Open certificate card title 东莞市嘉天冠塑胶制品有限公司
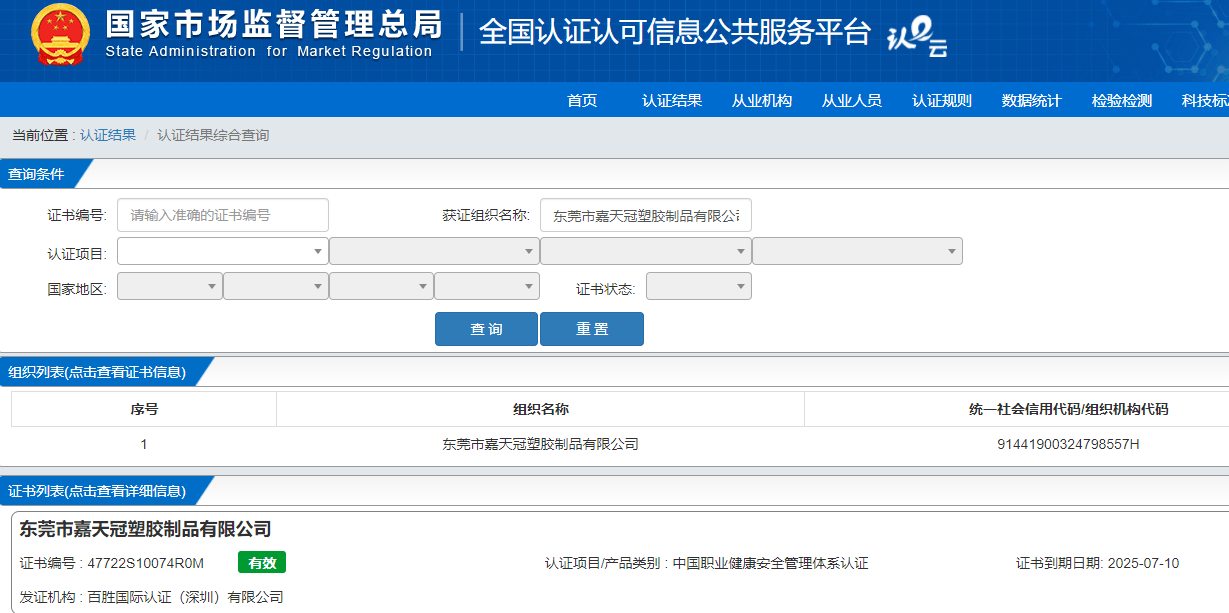Viewport: 1229px width, 613px height. tap(146, 529)
